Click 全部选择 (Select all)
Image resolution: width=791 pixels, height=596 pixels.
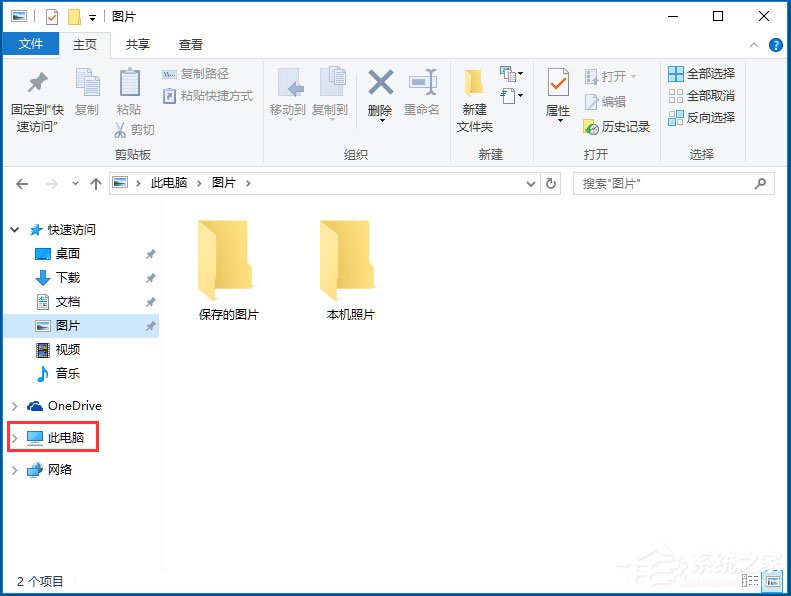coord(701,74)
